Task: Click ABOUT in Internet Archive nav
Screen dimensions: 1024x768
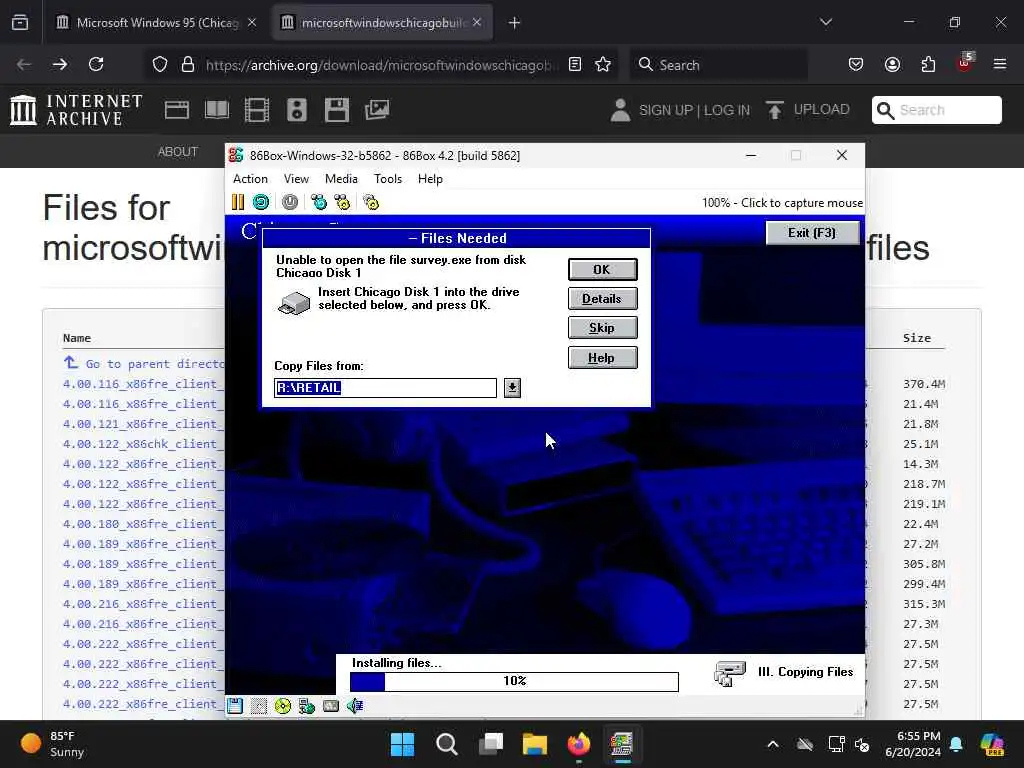Action: (178, 152)
